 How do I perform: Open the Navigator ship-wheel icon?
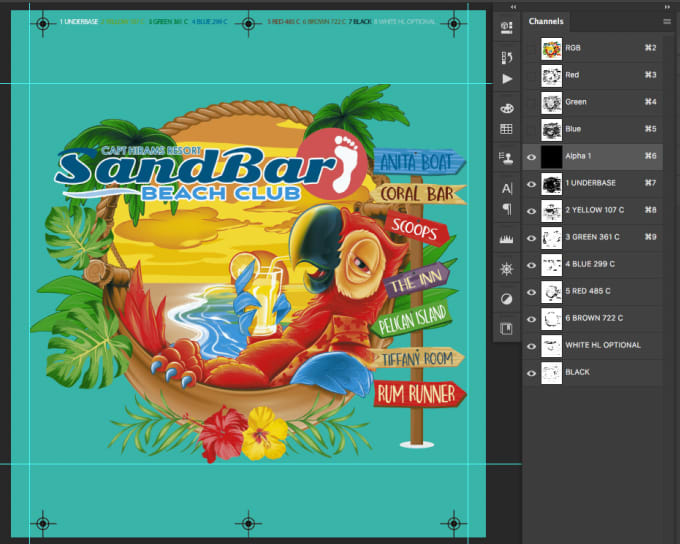pyautogui.click(x=507, y=269)
